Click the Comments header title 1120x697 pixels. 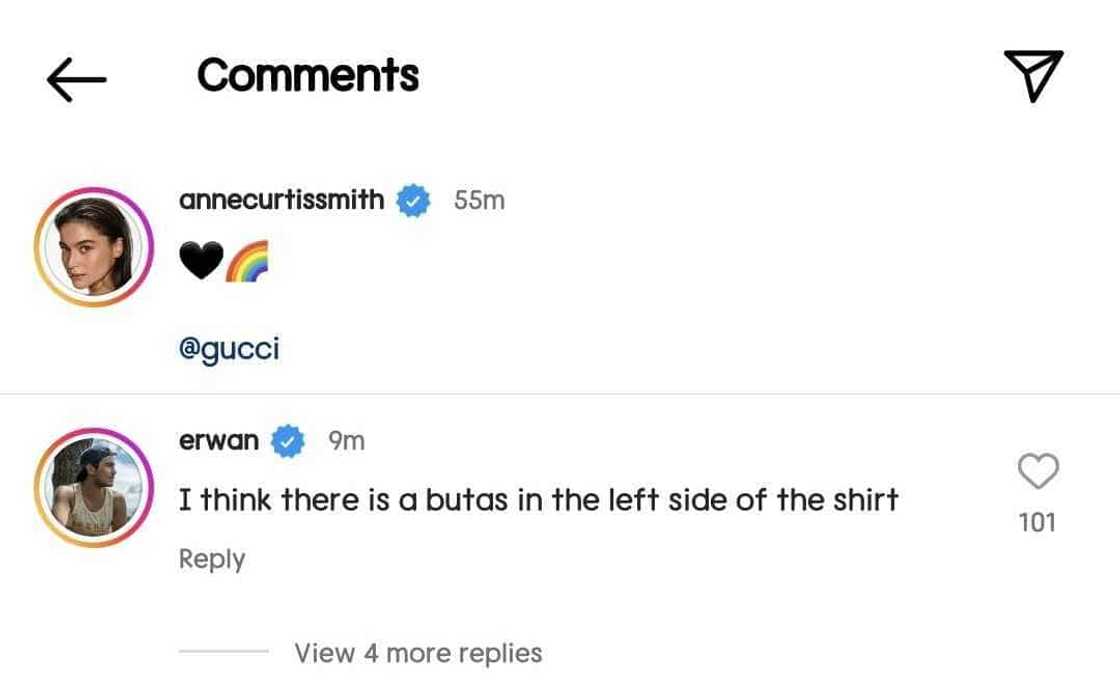click(x=308, y=76)
